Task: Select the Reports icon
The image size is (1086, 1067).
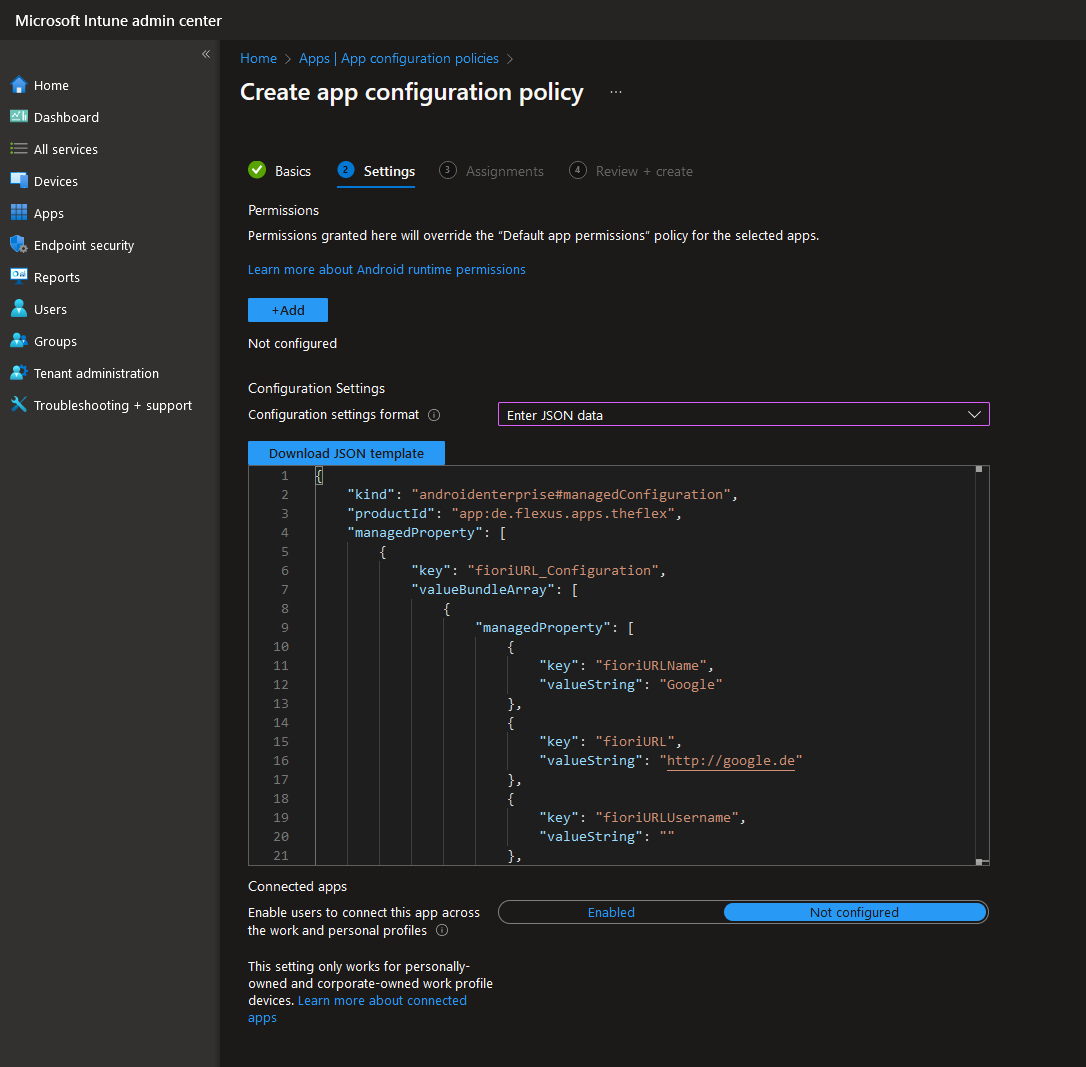Action: [x=19, y=277]
